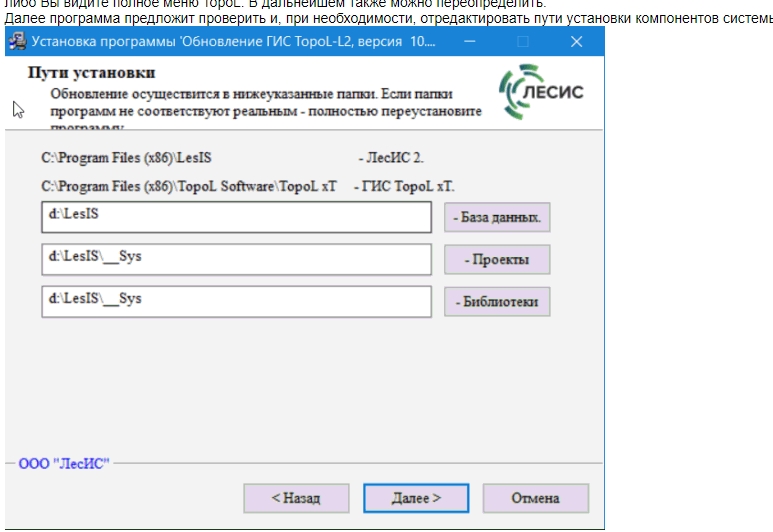Click the '- ЛесИС 2.' label

(391, 158)
